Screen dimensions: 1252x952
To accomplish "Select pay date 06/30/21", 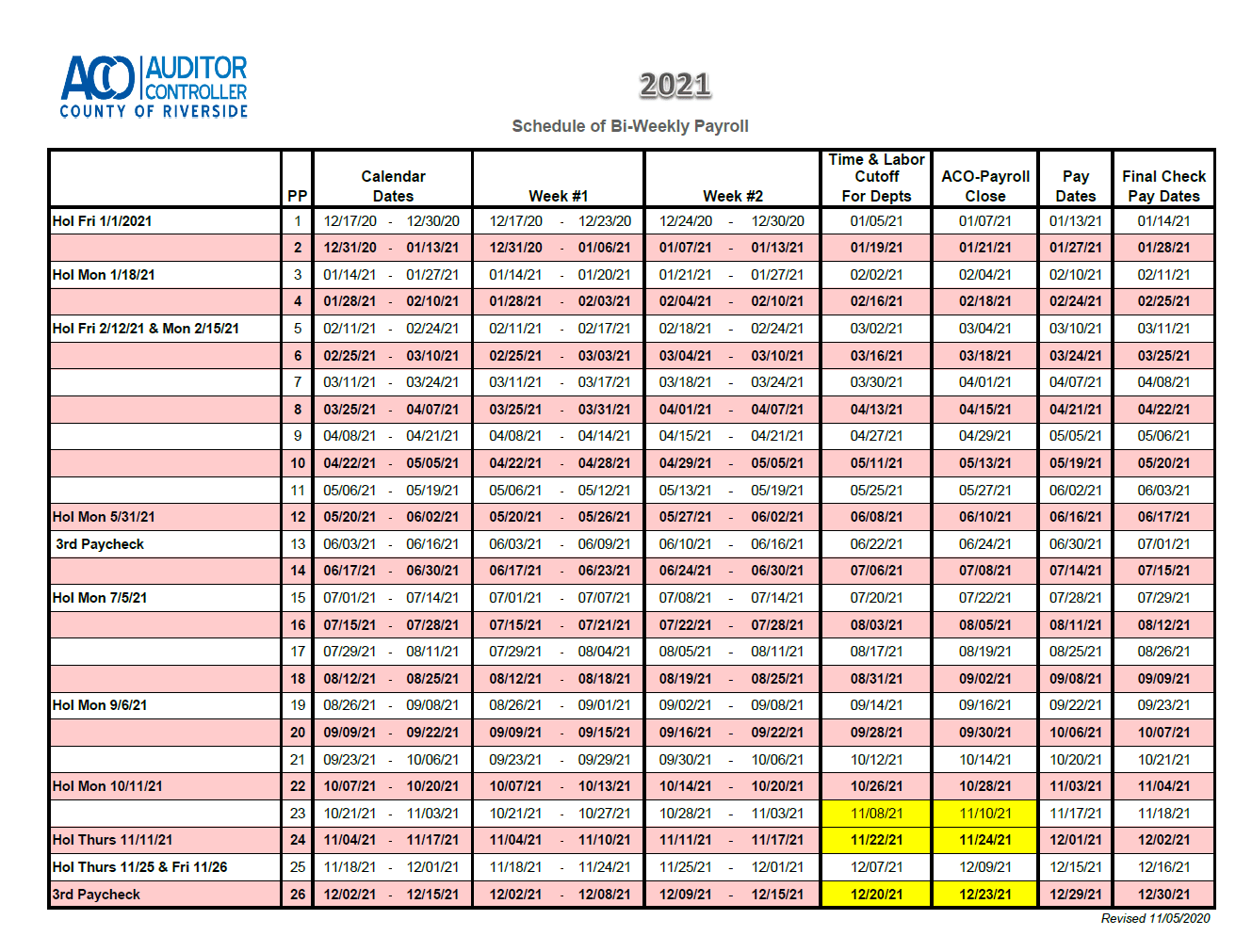I will point(1075,544).
